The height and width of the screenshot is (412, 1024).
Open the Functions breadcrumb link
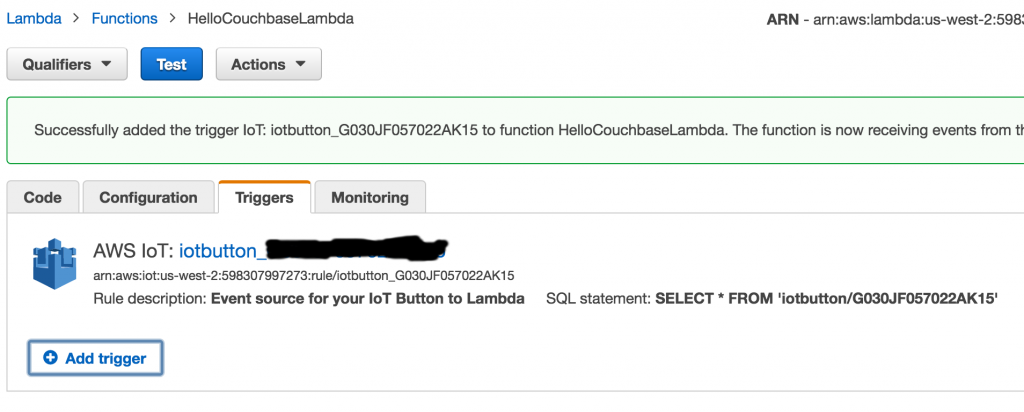tap(124, 18)
